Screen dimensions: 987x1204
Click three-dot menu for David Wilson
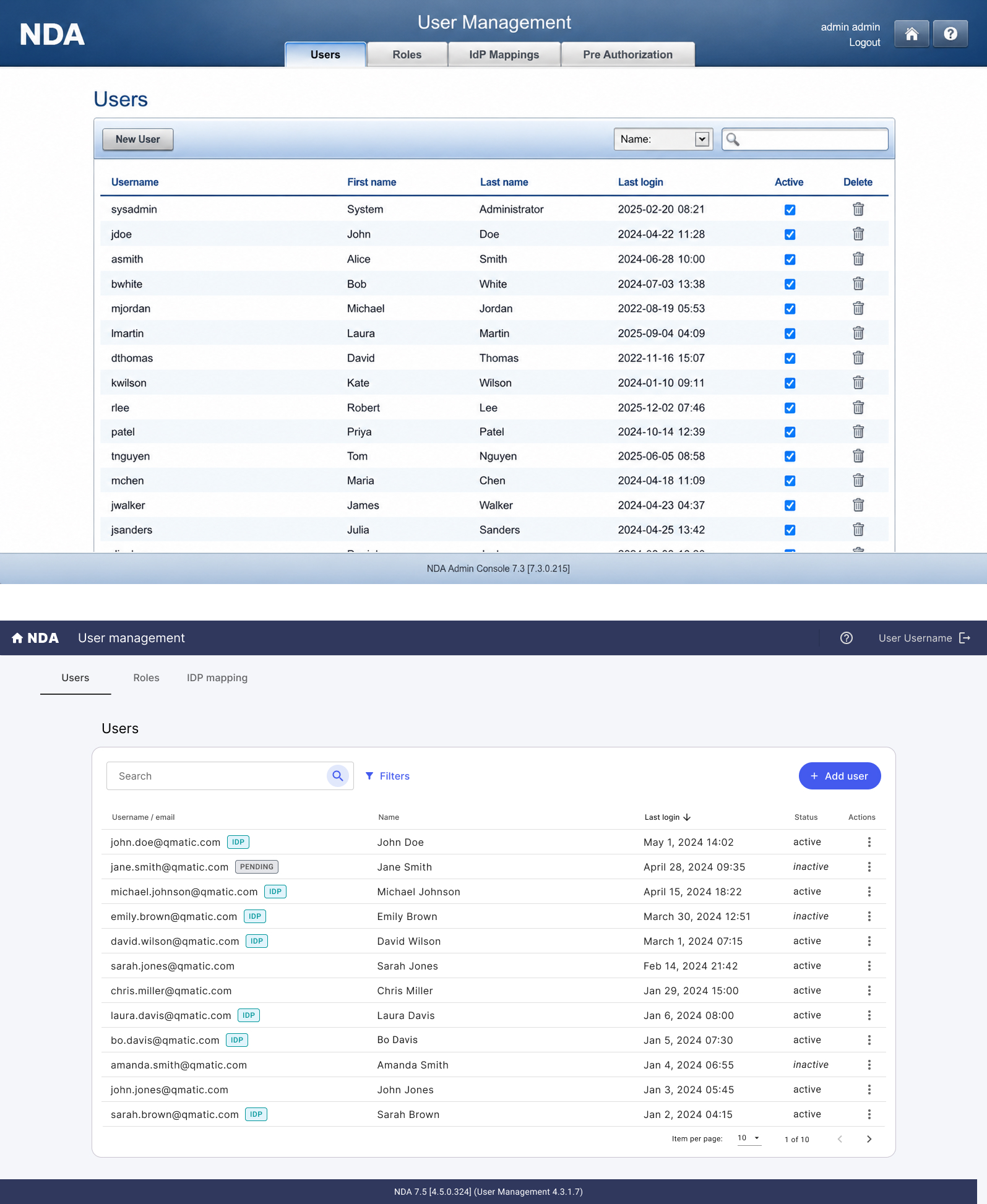(869, 941)
